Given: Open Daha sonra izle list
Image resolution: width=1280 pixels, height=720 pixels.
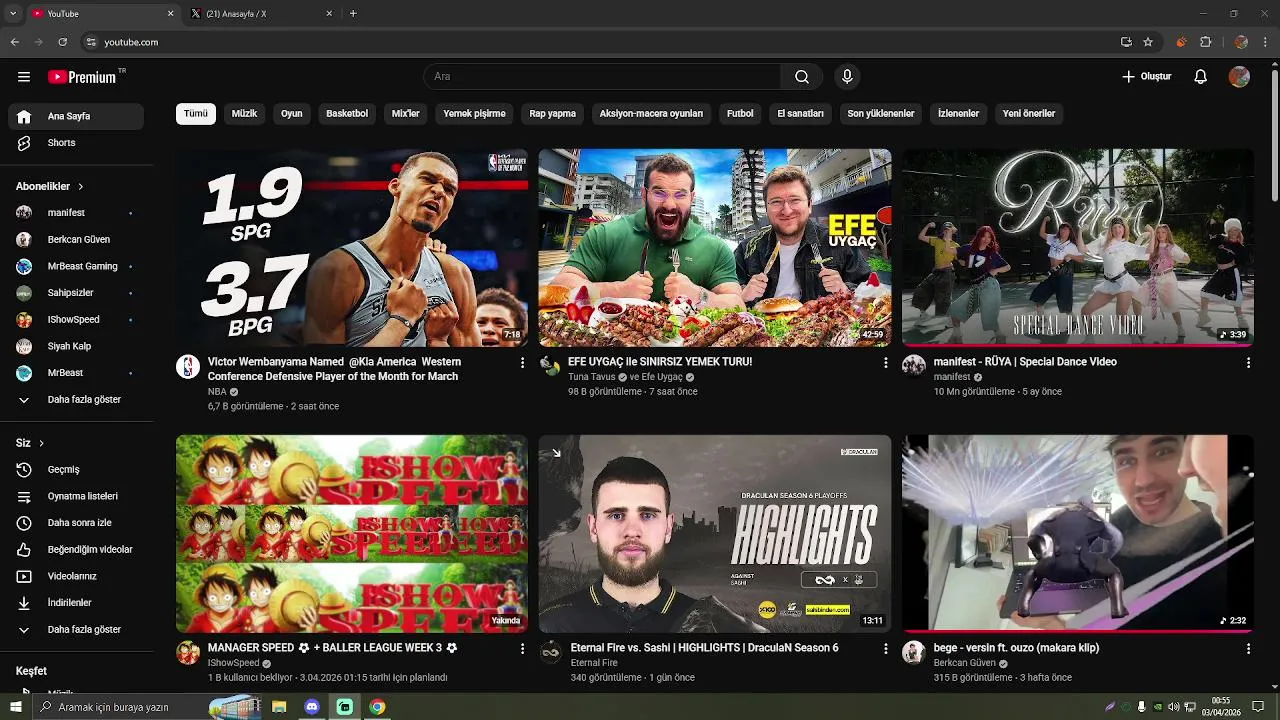Looking at the screenshot, I should [76, 523].
